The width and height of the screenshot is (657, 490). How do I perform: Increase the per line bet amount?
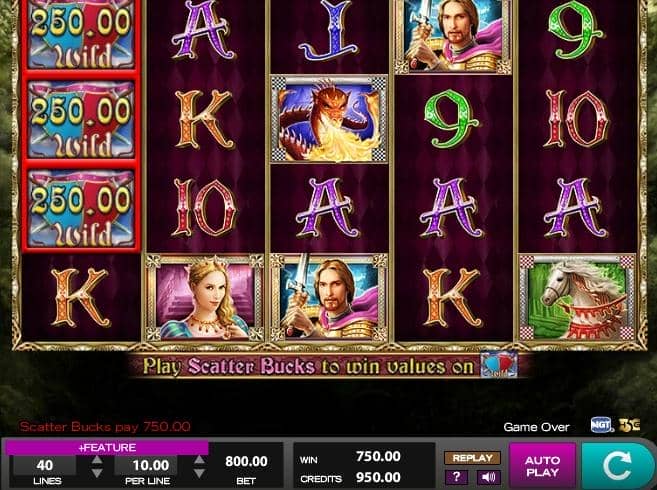[x=199, y=460]
